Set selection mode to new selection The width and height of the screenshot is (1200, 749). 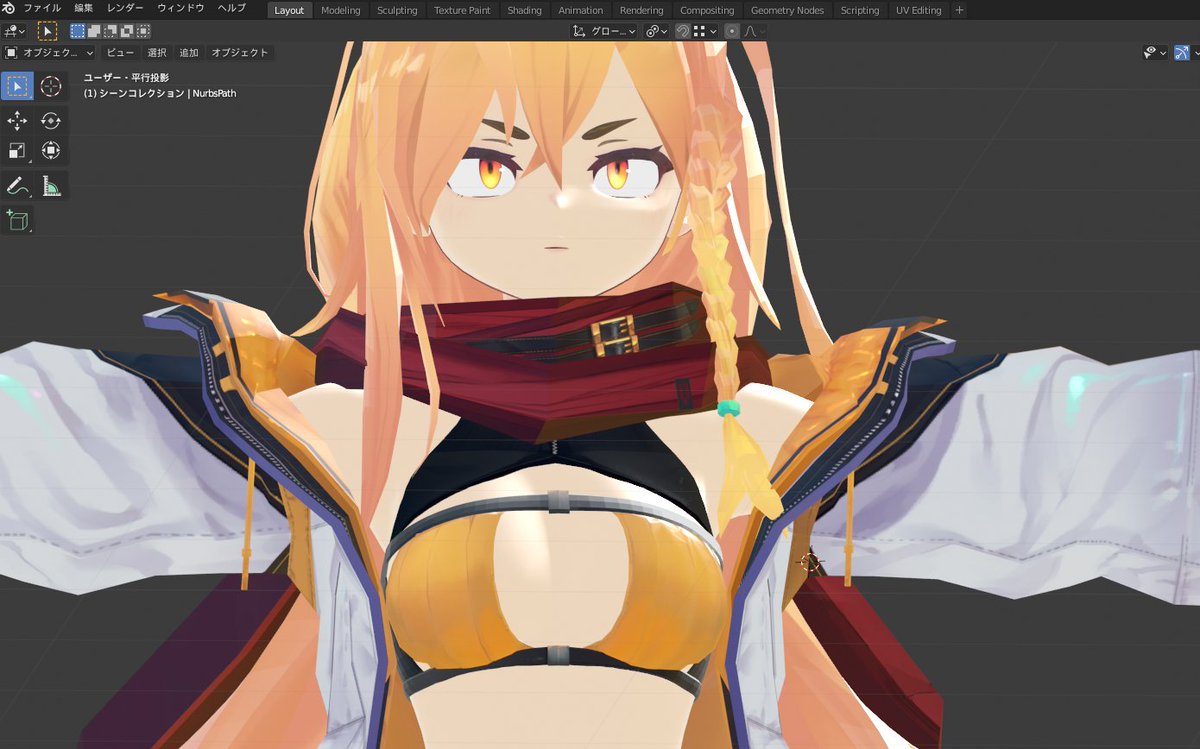click(x=77, y=31)
